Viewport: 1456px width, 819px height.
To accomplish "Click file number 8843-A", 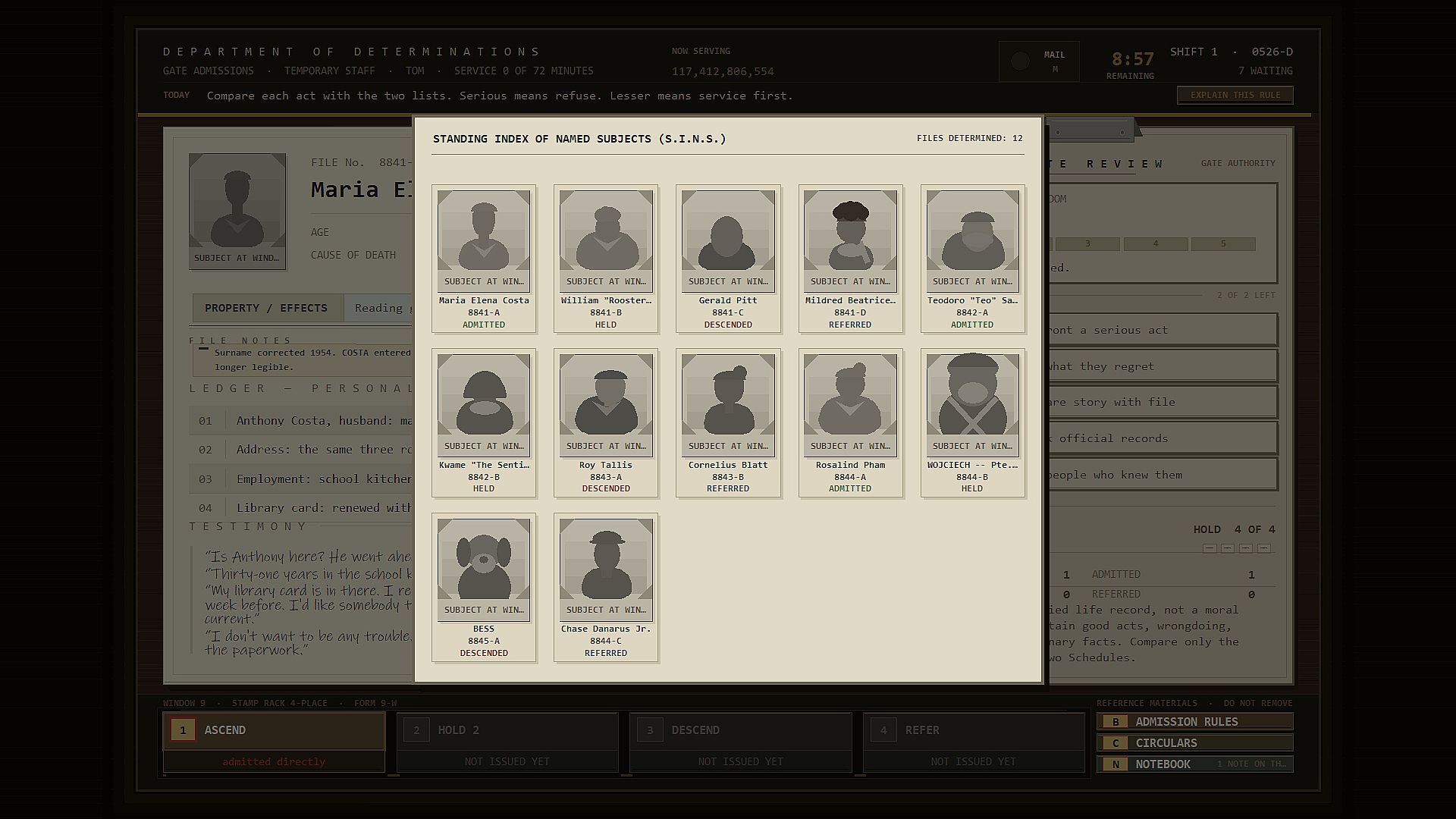I will click(606, 477).
